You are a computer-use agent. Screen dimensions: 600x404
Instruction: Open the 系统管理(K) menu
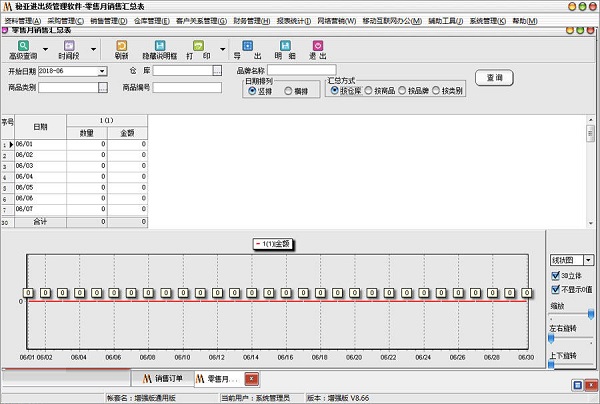(x=488, y=21)
